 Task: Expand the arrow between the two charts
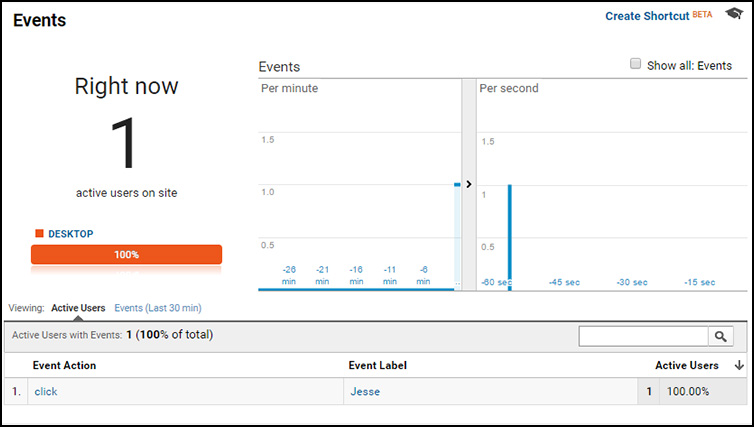(x=469, y=184)
